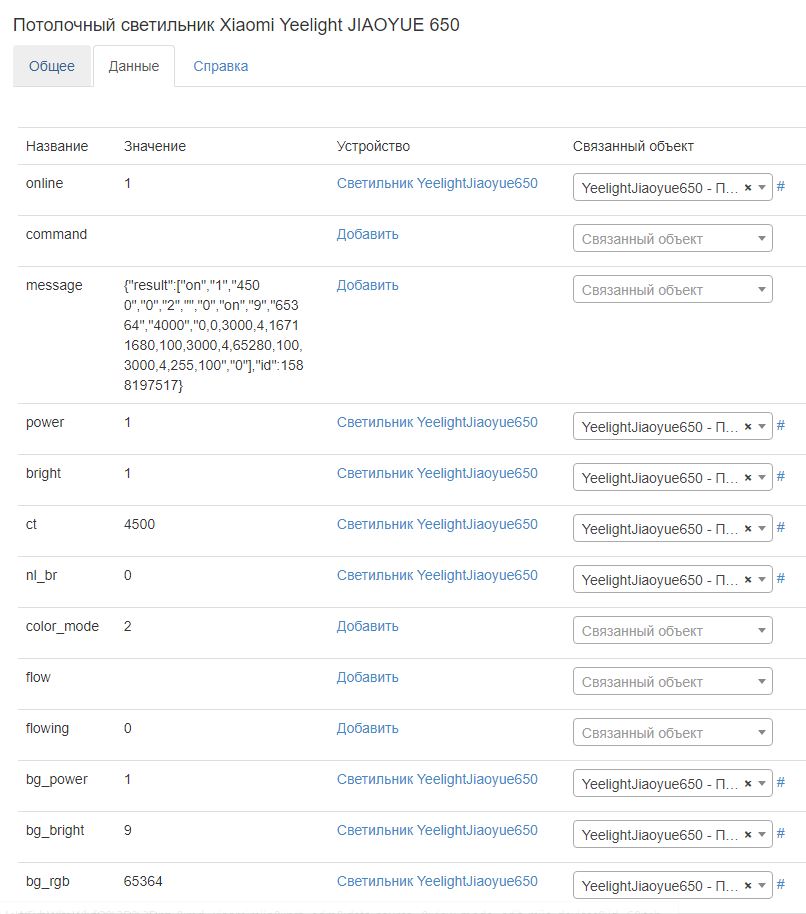Open Светильник YeelightJiaoyue650 device in bright row
Screen dimensions: 806x914
[437, 473]
